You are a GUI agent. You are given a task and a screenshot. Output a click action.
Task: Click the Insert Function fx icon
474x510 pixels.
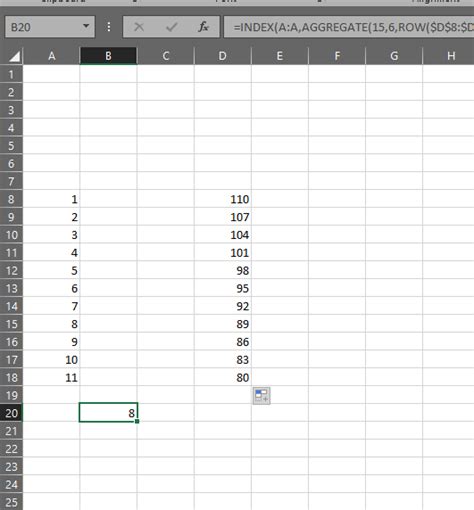[x=203, y=27]
